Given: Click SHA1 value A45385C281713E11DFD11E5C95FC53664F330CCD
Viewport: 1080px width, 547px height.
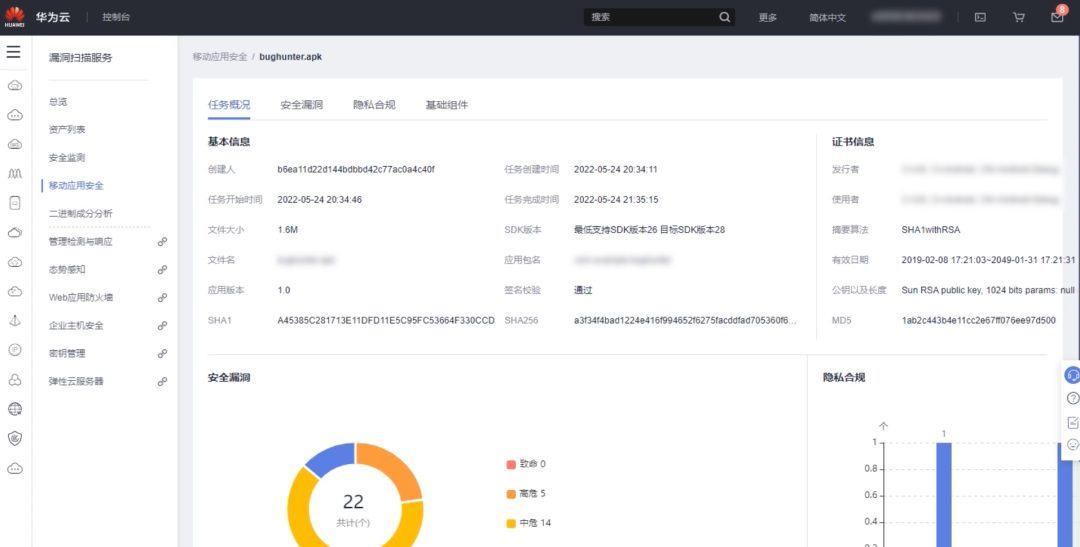Looking at the screenshot, I should coord(386,320).
